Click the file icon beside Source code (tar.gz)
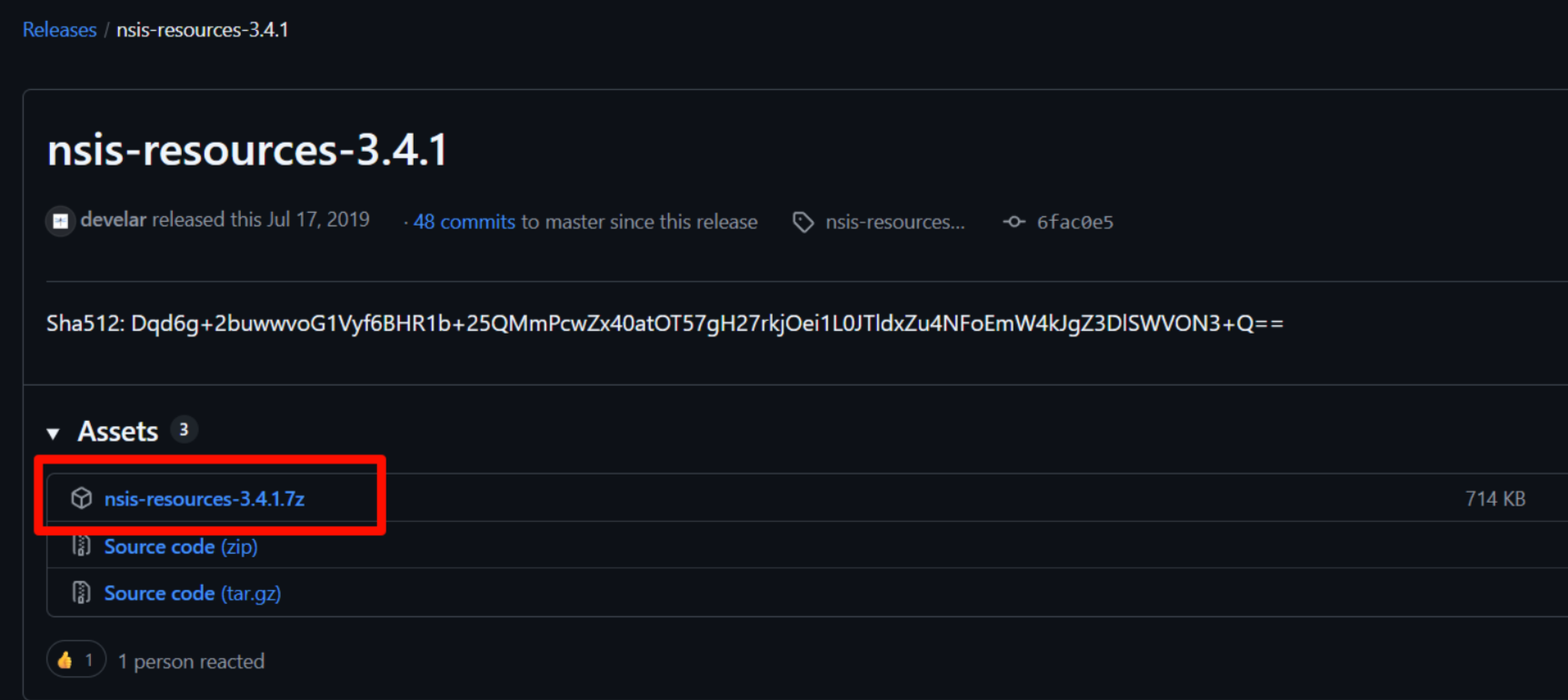The image size is (1568, 700). pos(82,593)
